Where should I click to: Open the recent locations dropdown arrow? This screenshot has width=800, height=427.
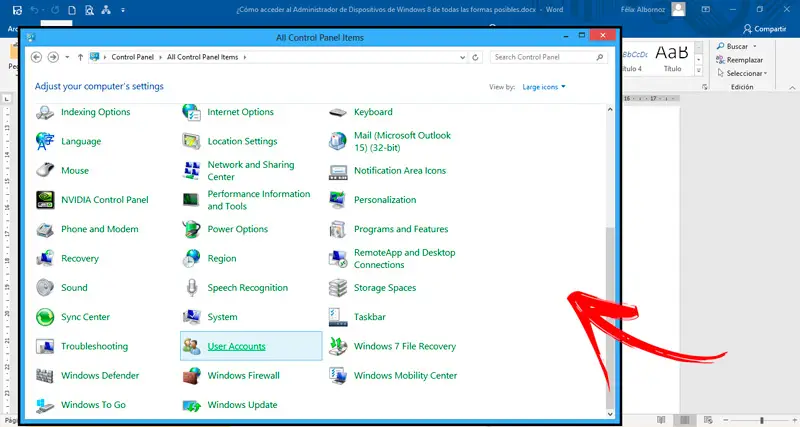[x=67, y=57]
